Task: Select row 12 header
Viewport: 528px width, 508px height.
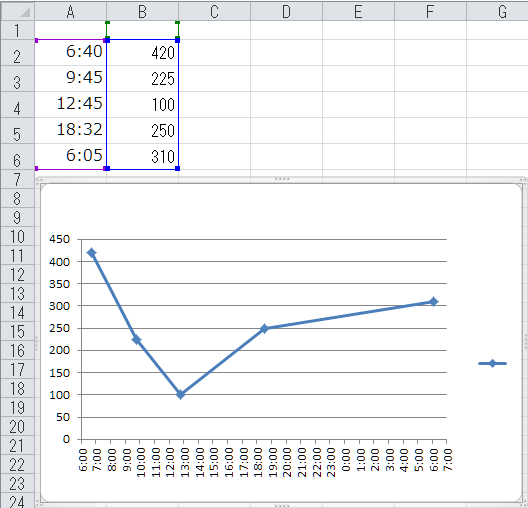Action: point(18,274)
